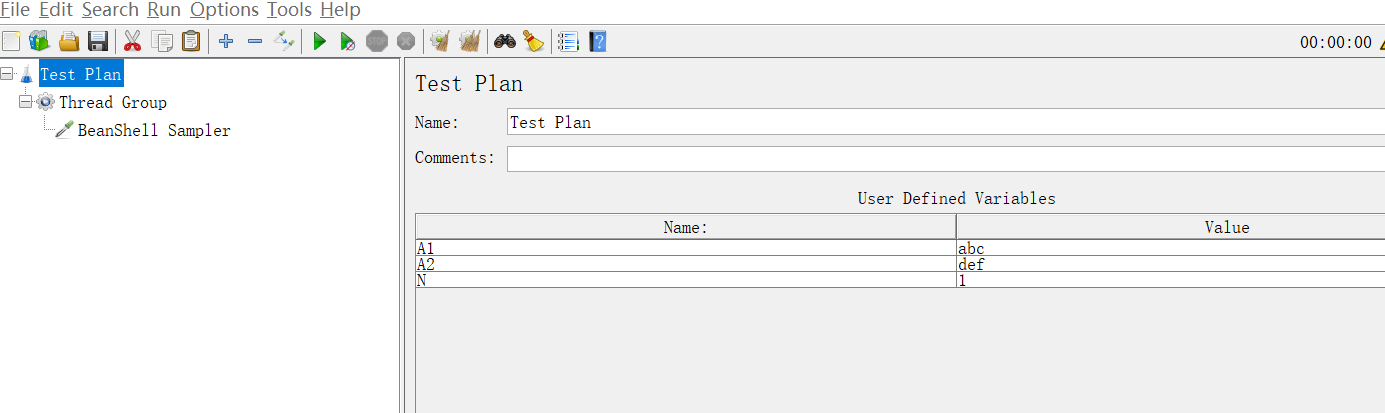The width and height of the screenshot is (1385, 413).
Task: Select BeanShell Sampler in tree
Action: pyautogui.click(x=153, y=130)
